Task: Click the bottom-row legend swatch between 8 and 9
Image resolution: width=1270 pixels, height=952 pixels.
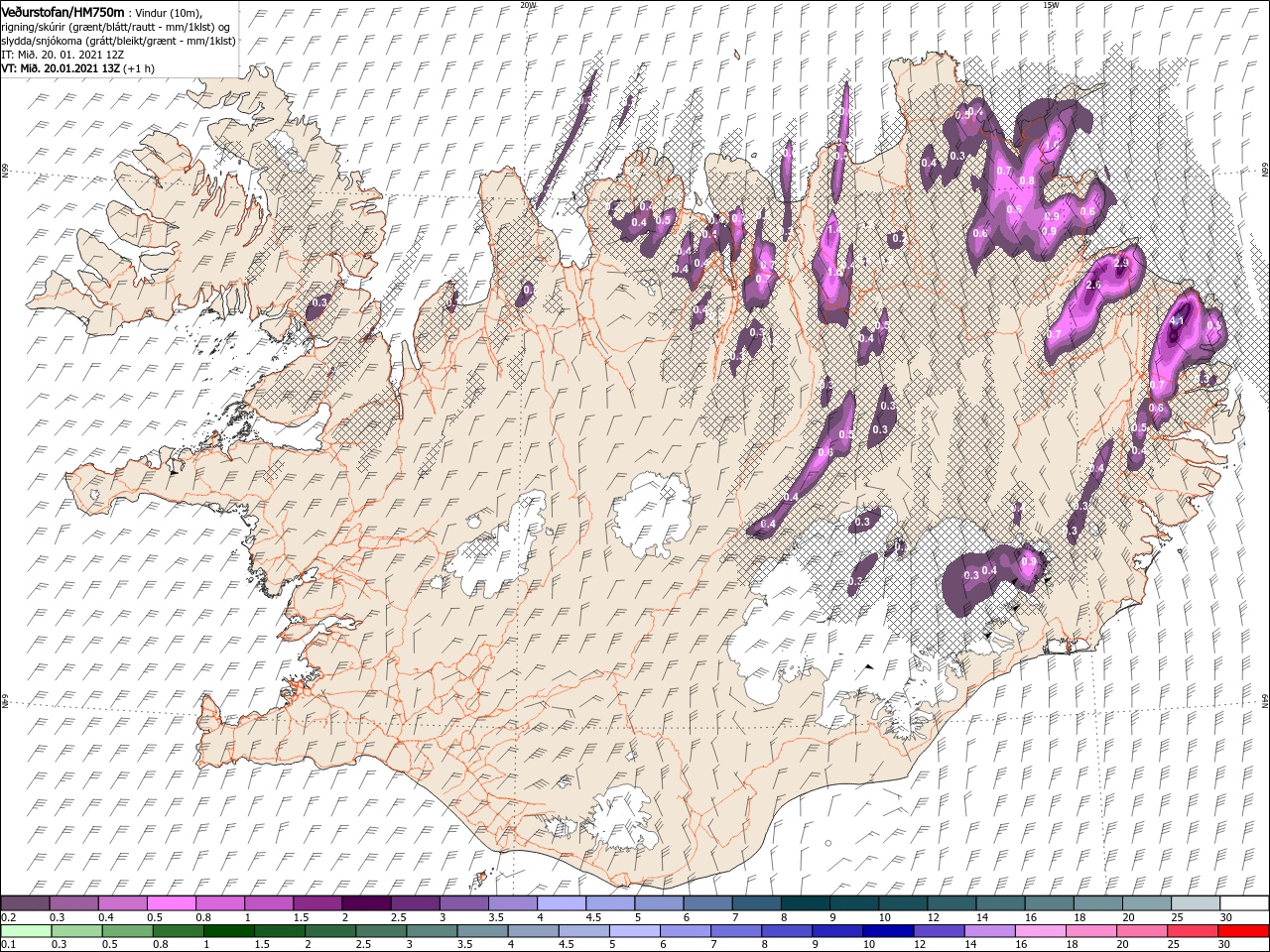Action: coord(787,931)
